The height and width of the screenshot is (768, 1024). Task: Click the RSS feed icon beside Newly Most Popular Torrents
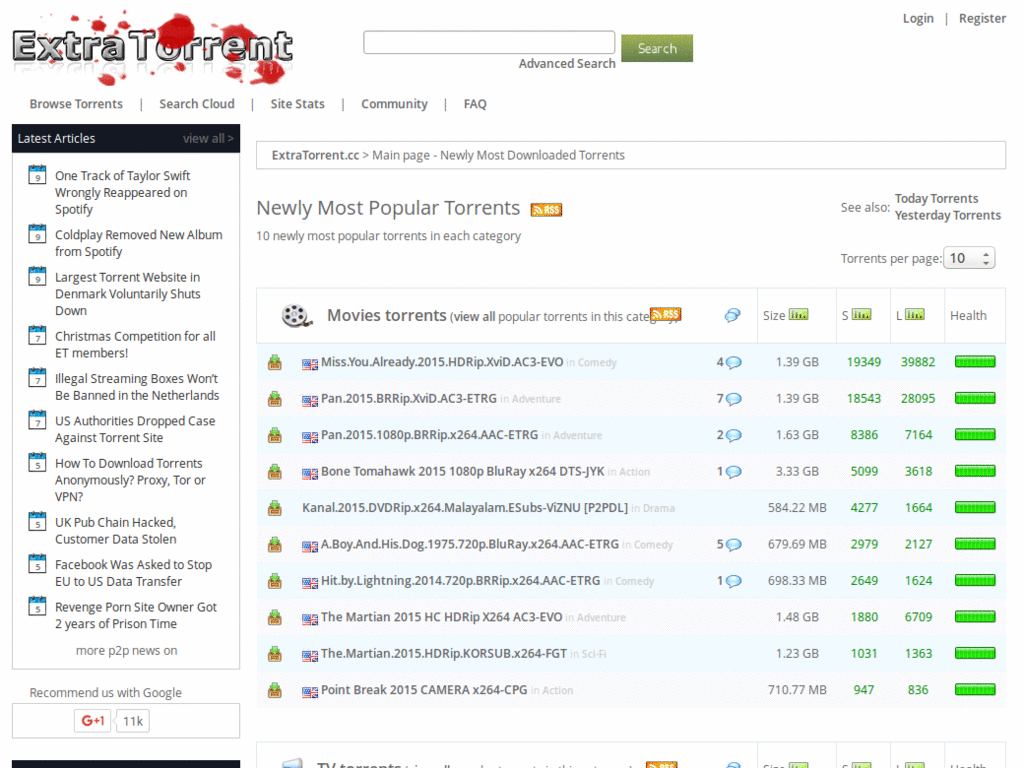point(546,209)
